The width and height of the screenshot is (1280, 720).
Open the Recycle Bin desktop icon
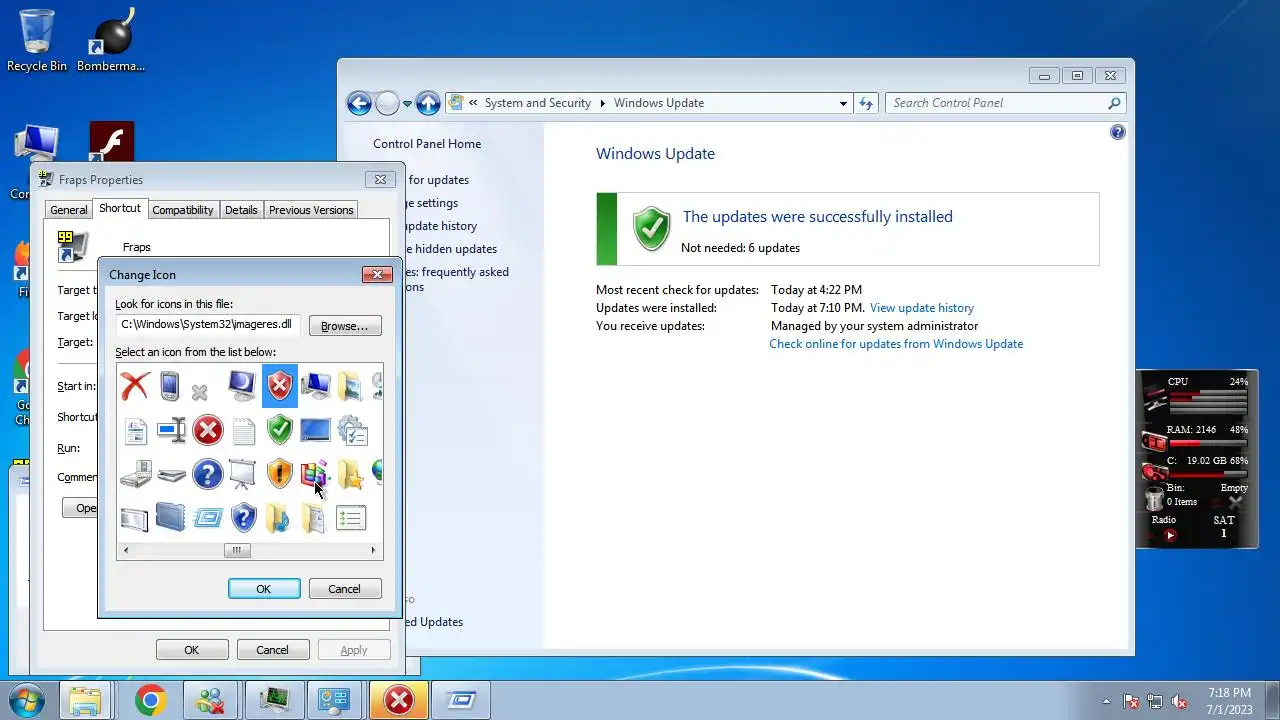37,41
